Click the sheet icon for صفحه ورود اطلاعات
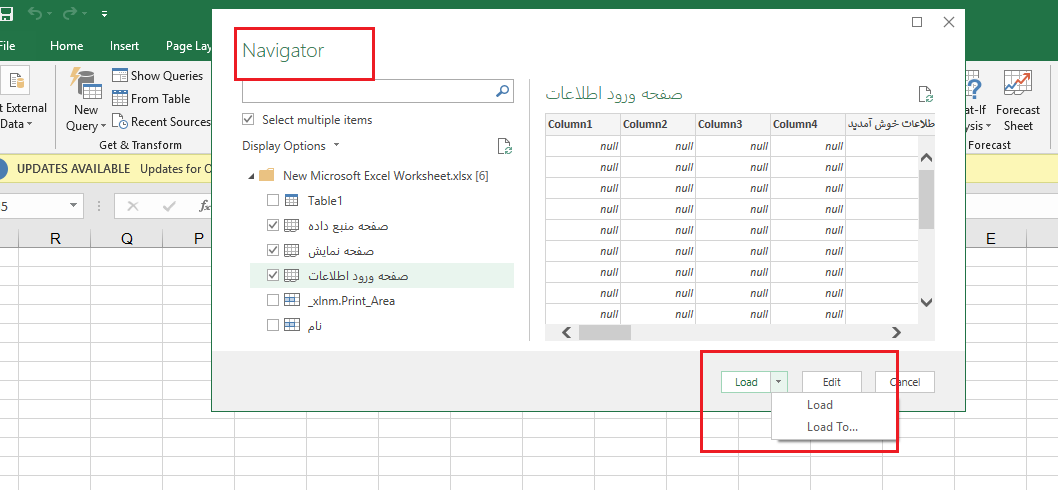 click(x=291, y=275)
